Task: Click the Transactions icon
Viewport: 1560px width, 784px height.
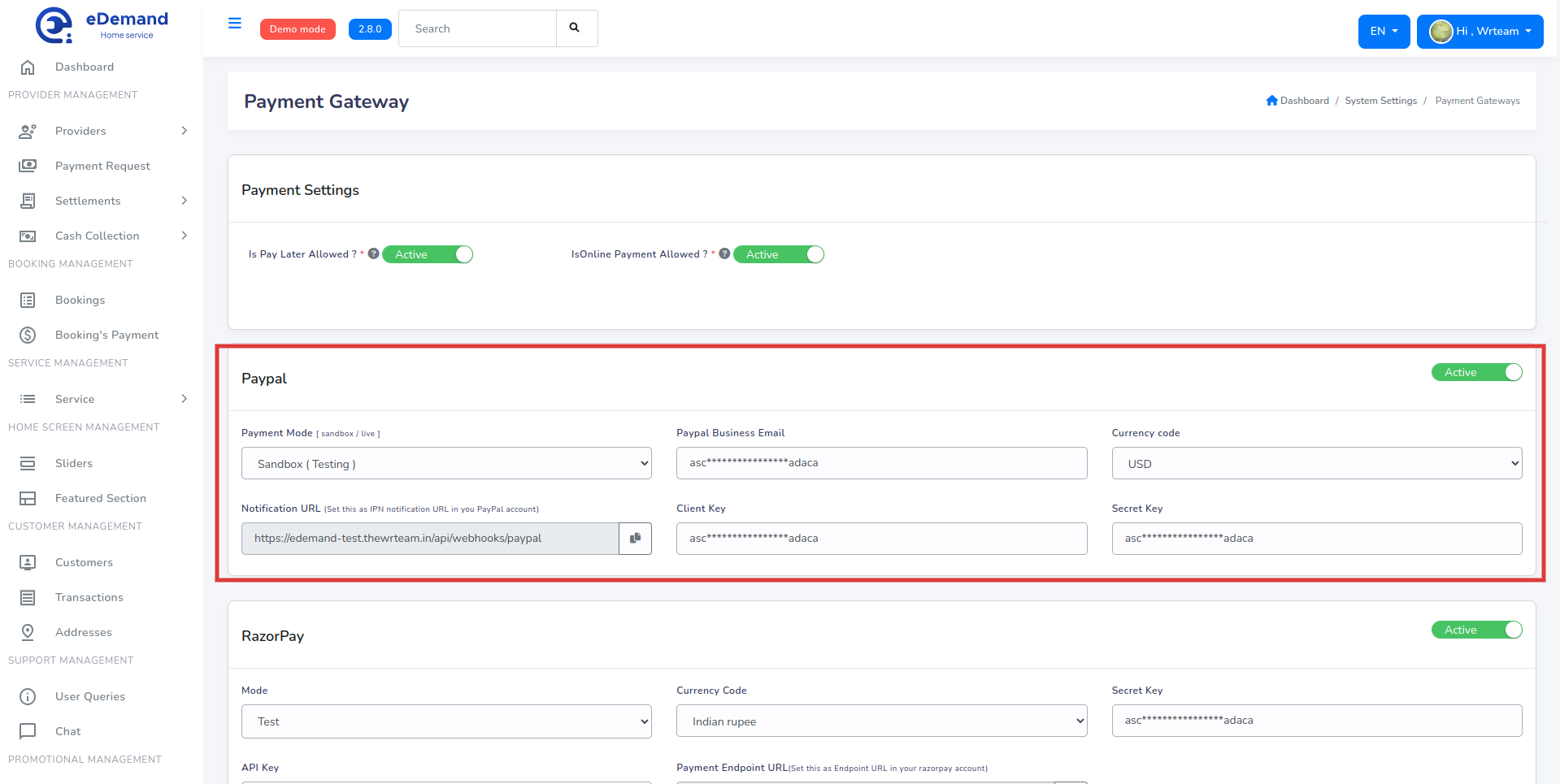Action: click(28, 597)
